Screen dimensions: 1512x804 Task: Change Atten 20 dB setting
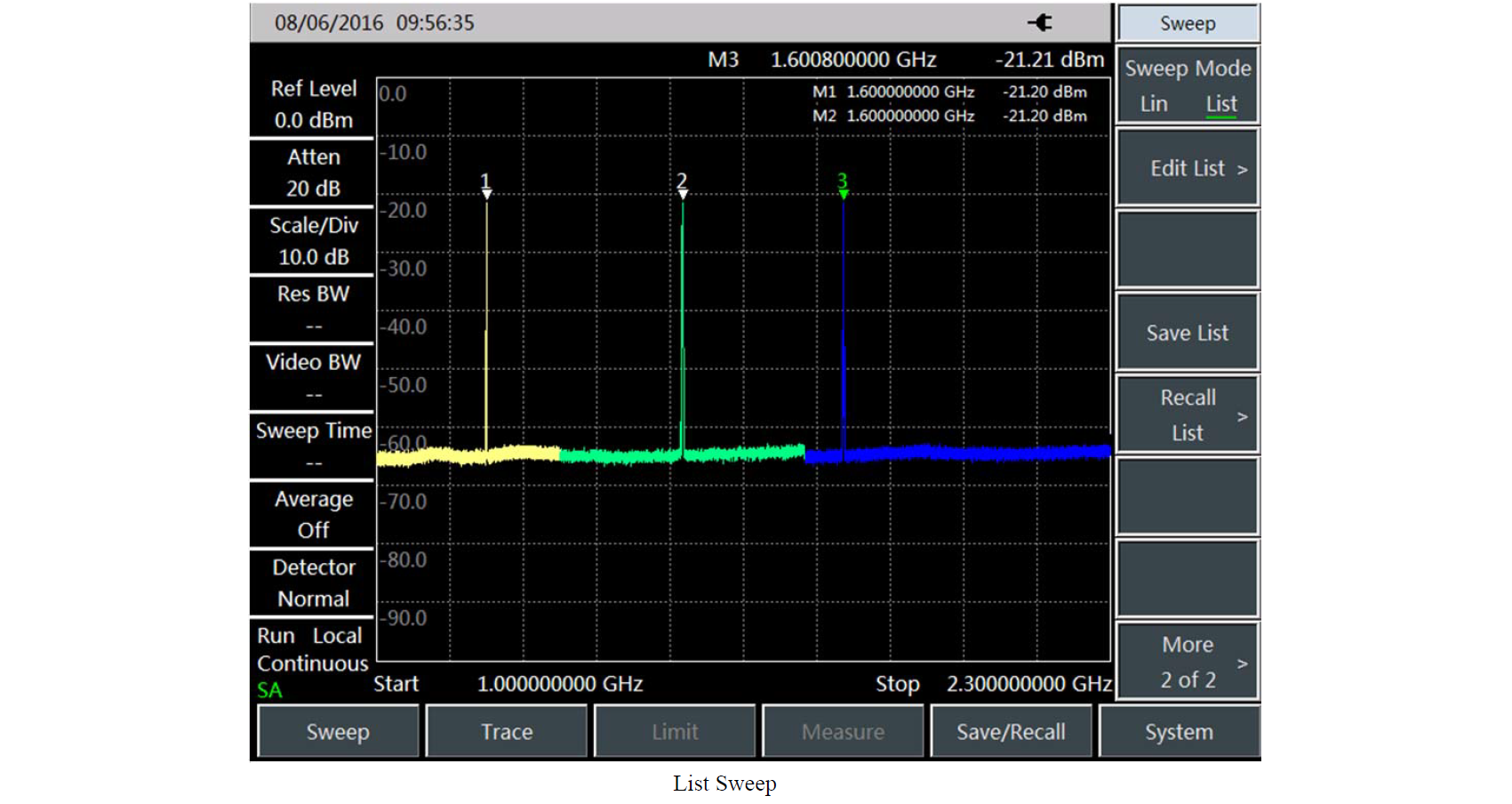point(313,173)
